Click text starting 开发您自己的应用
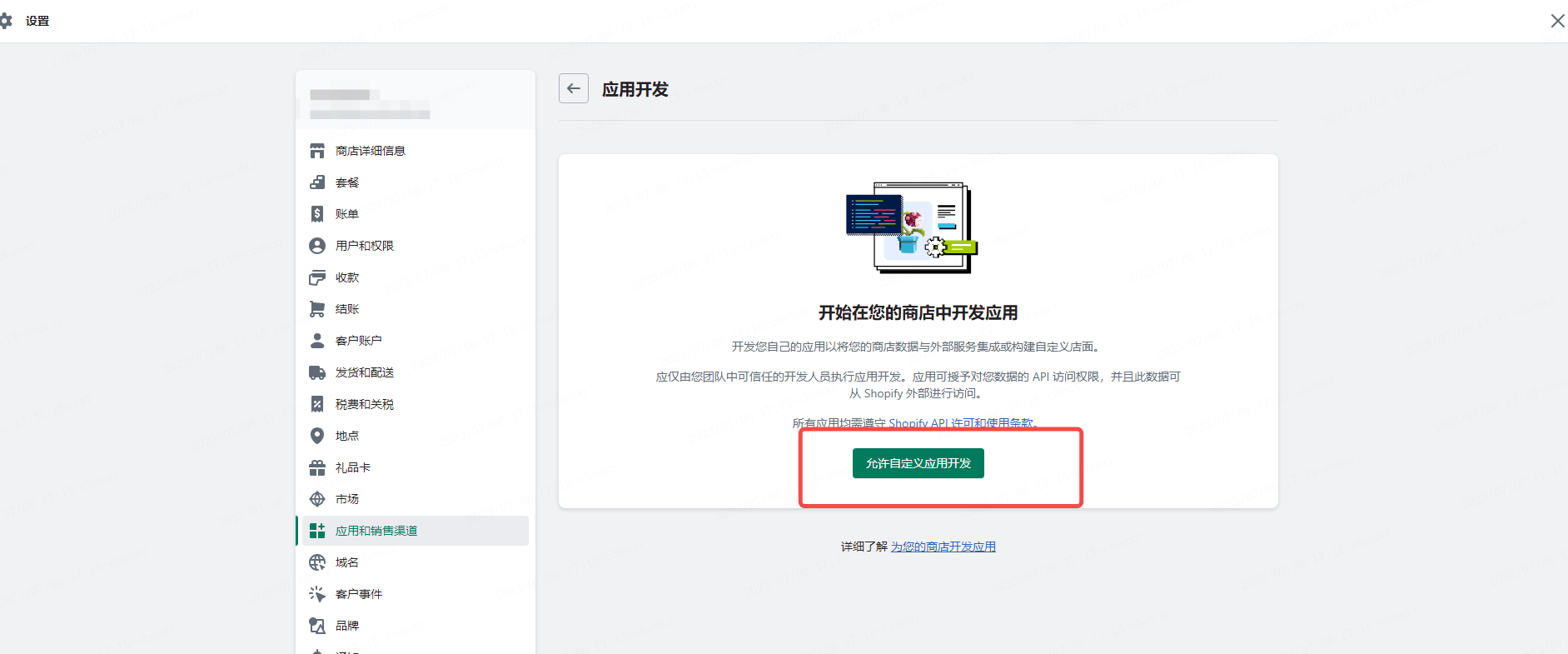1568x654 pixels. click(918, 347)
